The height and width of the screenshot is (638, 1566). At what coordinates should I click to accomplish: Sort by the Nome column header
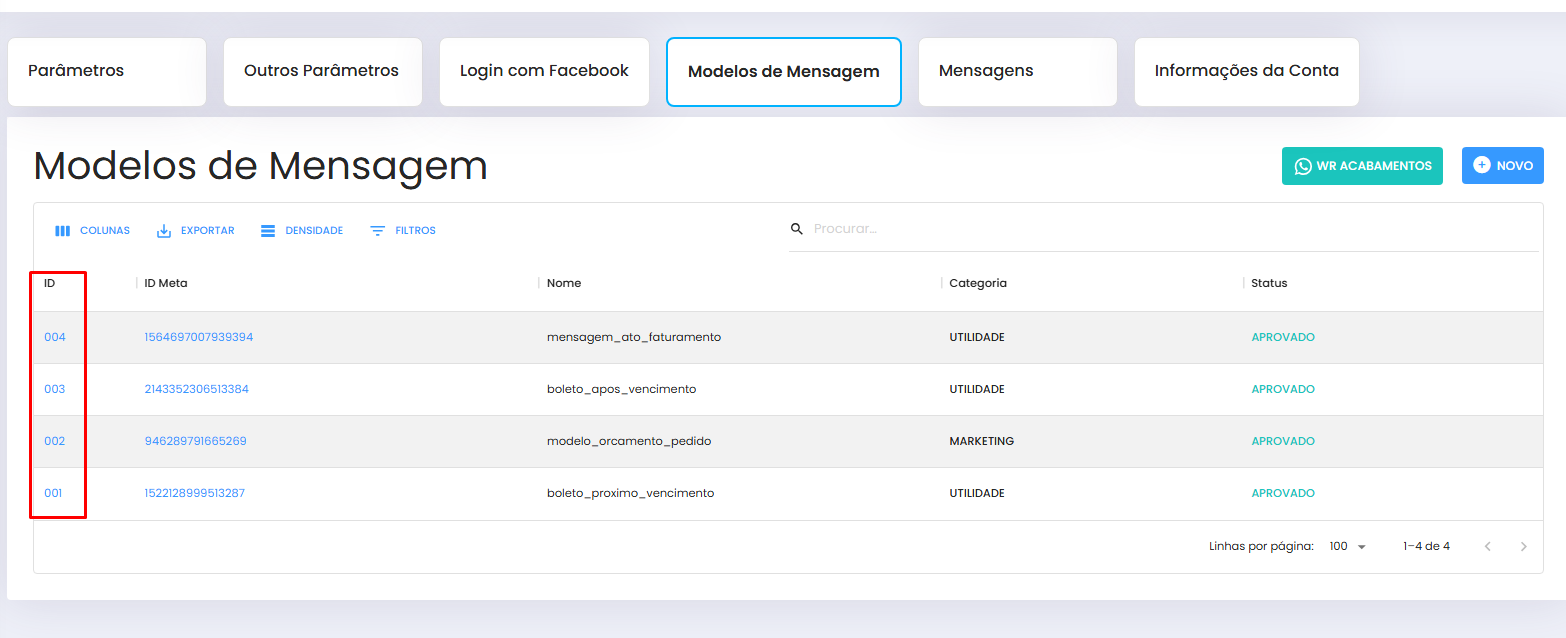coord(564,284)
